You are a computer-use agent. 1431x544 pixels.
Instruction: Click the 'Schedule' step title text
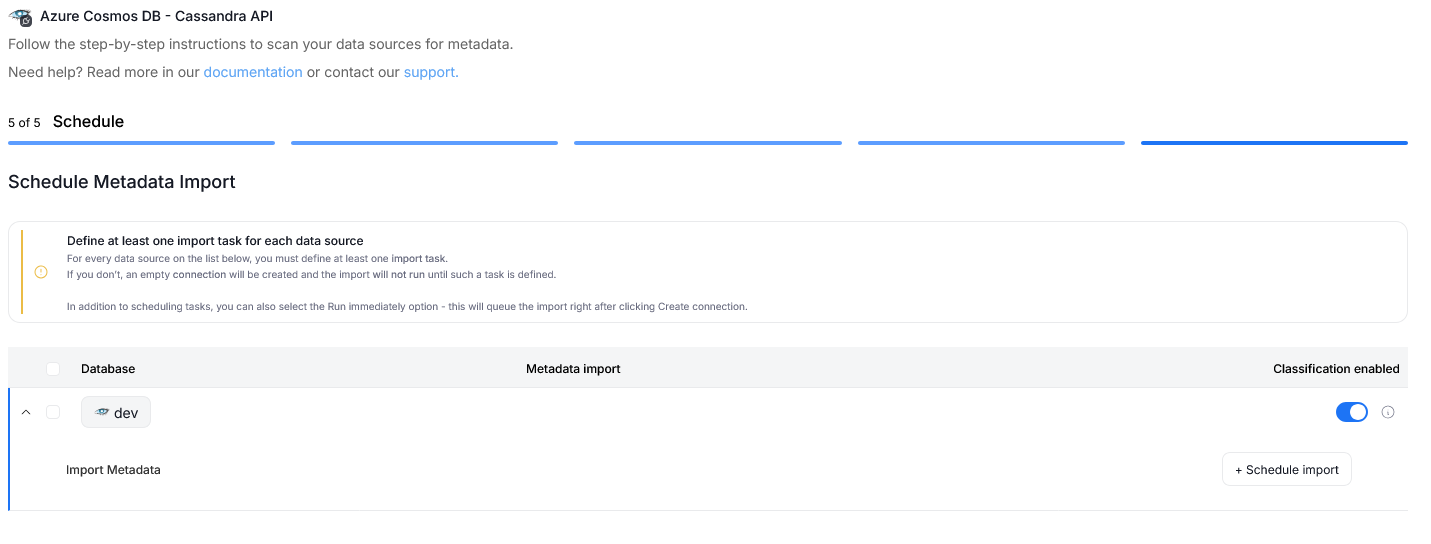(88, 122)
